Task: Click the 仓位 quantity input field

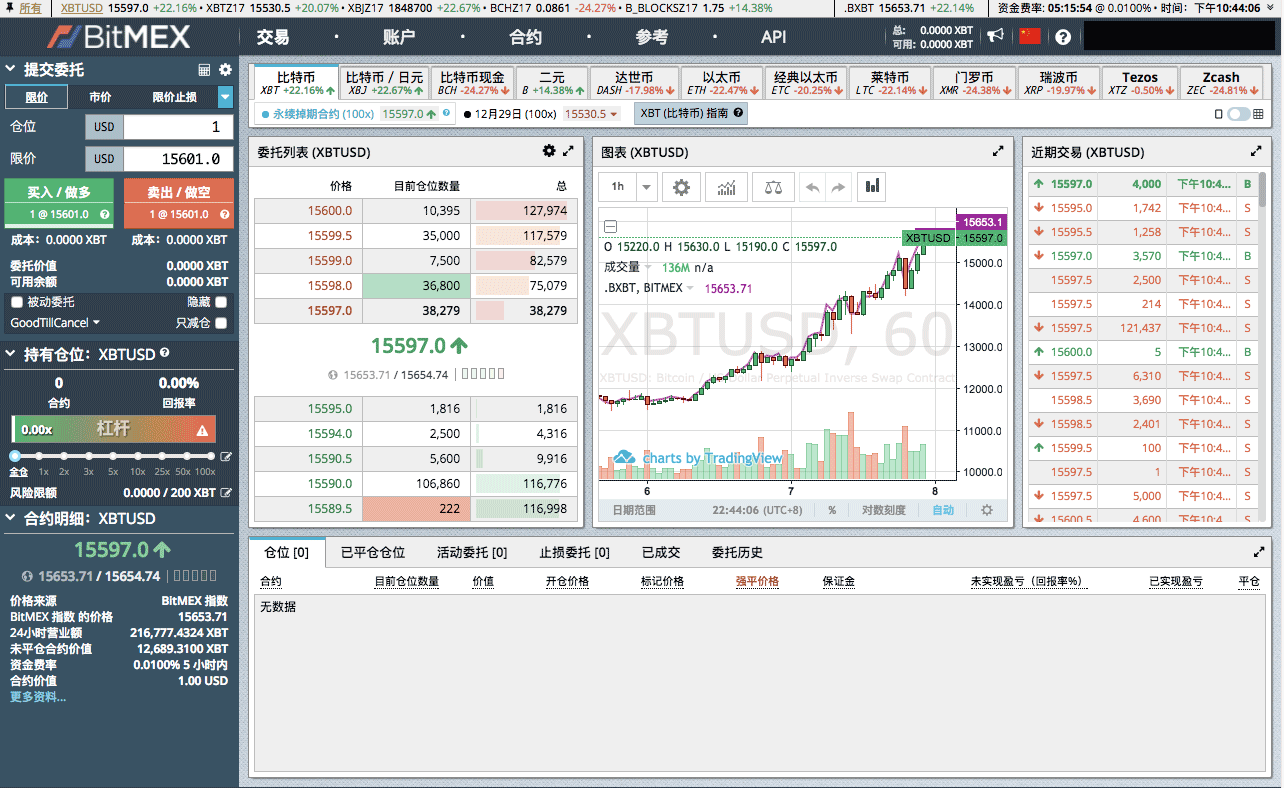Action: (179, 127)
